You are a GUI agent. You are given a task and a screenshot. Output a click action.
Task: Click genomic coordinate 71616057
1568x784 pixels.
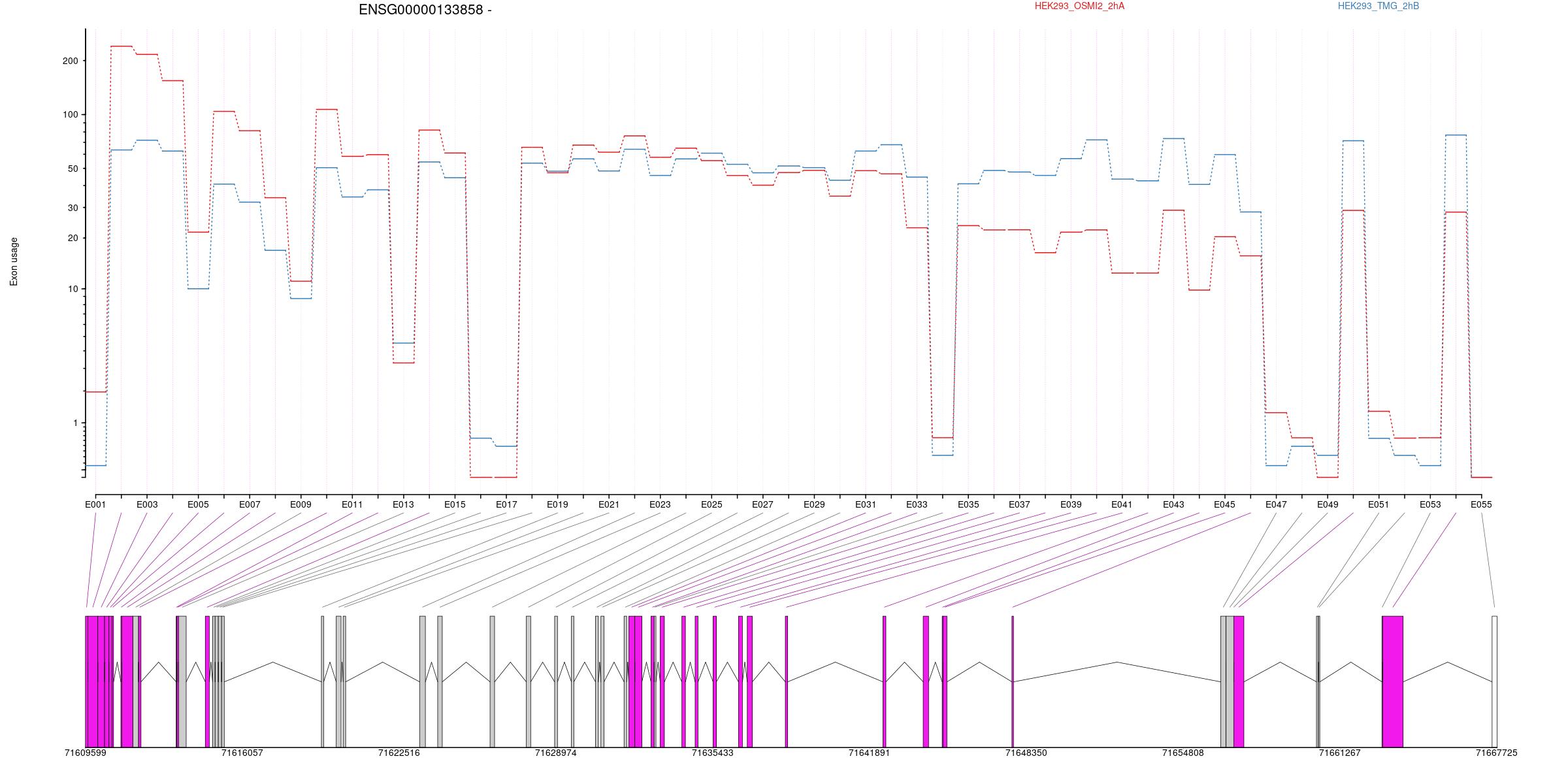coord(242,753)
